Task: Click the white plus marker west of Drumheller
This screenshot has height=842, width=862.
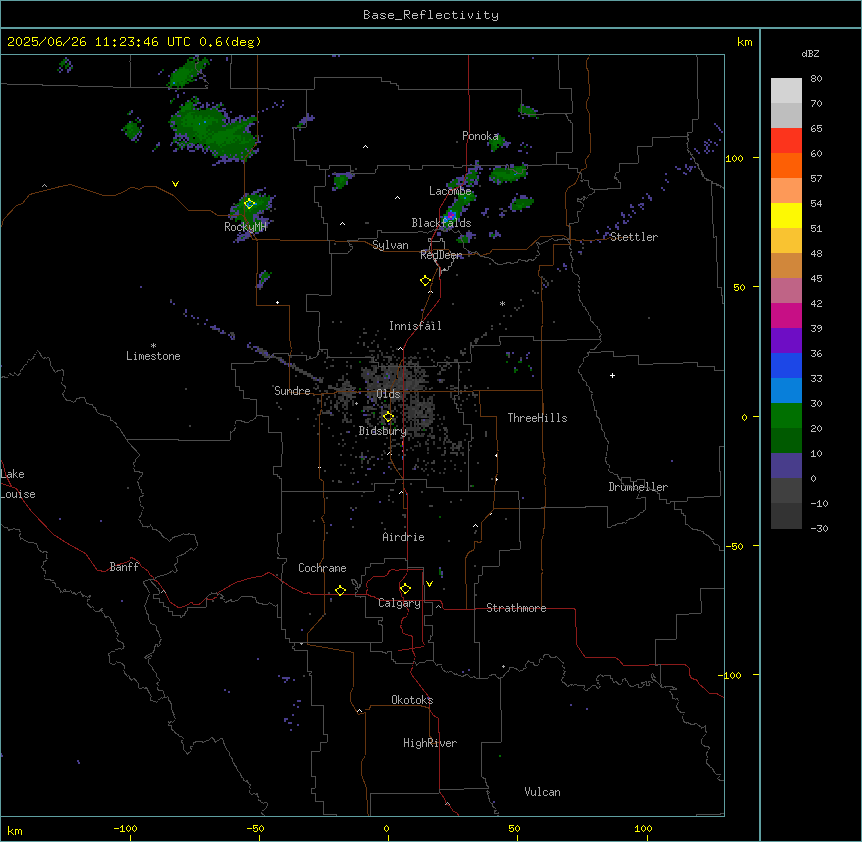Action: pyautogui.click(x=612, y=375)
